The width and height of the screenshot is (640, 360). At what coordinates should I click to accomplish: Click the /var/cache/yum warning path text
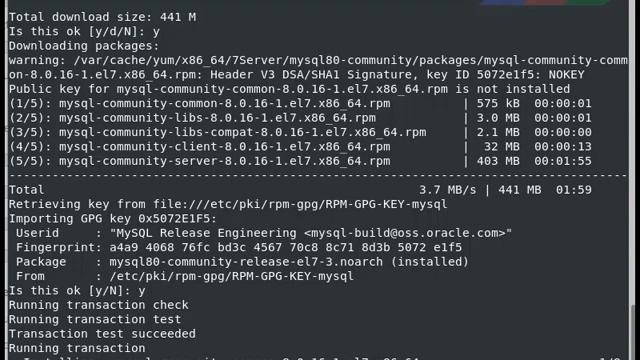[351, 60]
